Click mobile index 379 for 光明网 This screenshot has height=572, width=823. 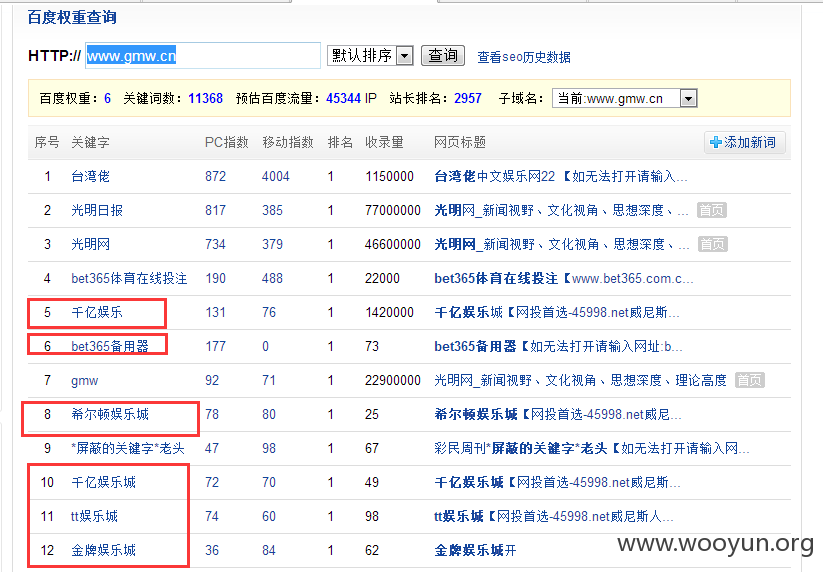point(272,244)
